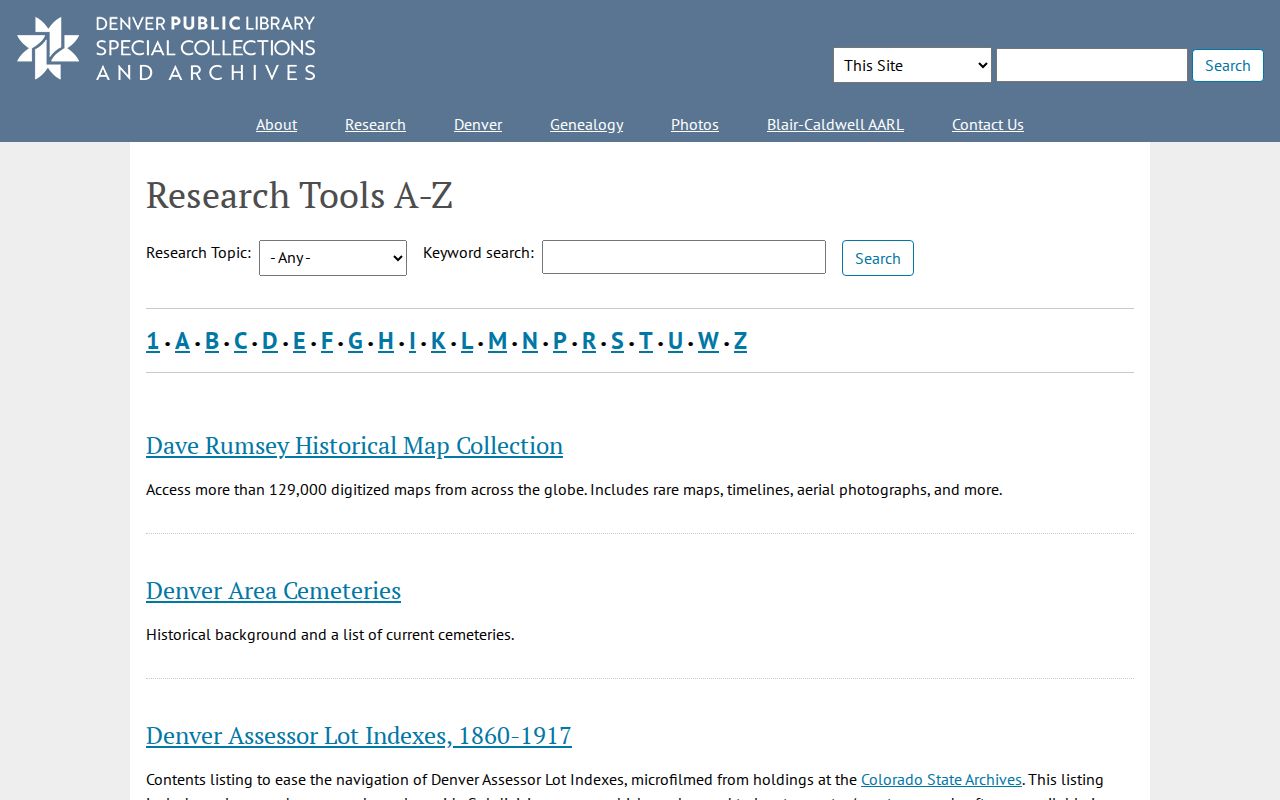Jump to letter L in index
1280x800 pixels.
point(467,341)
